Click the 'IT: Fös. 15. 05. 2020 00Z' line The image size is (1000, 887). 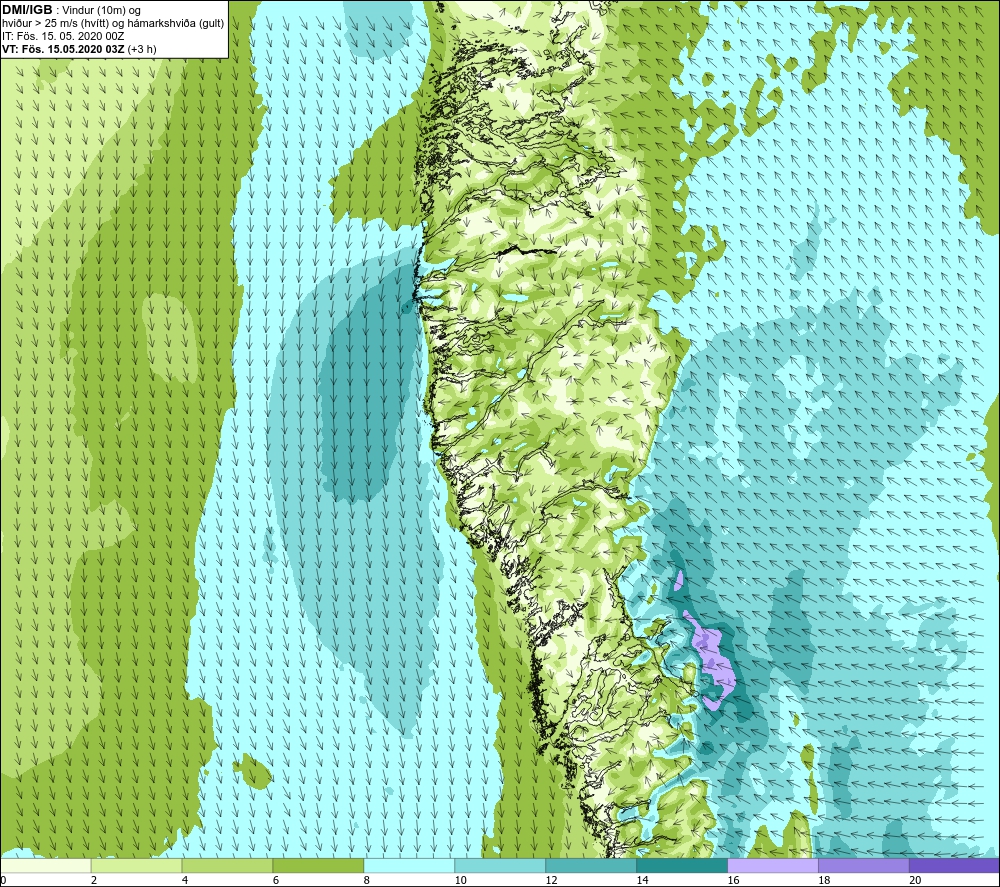[63, 36]
